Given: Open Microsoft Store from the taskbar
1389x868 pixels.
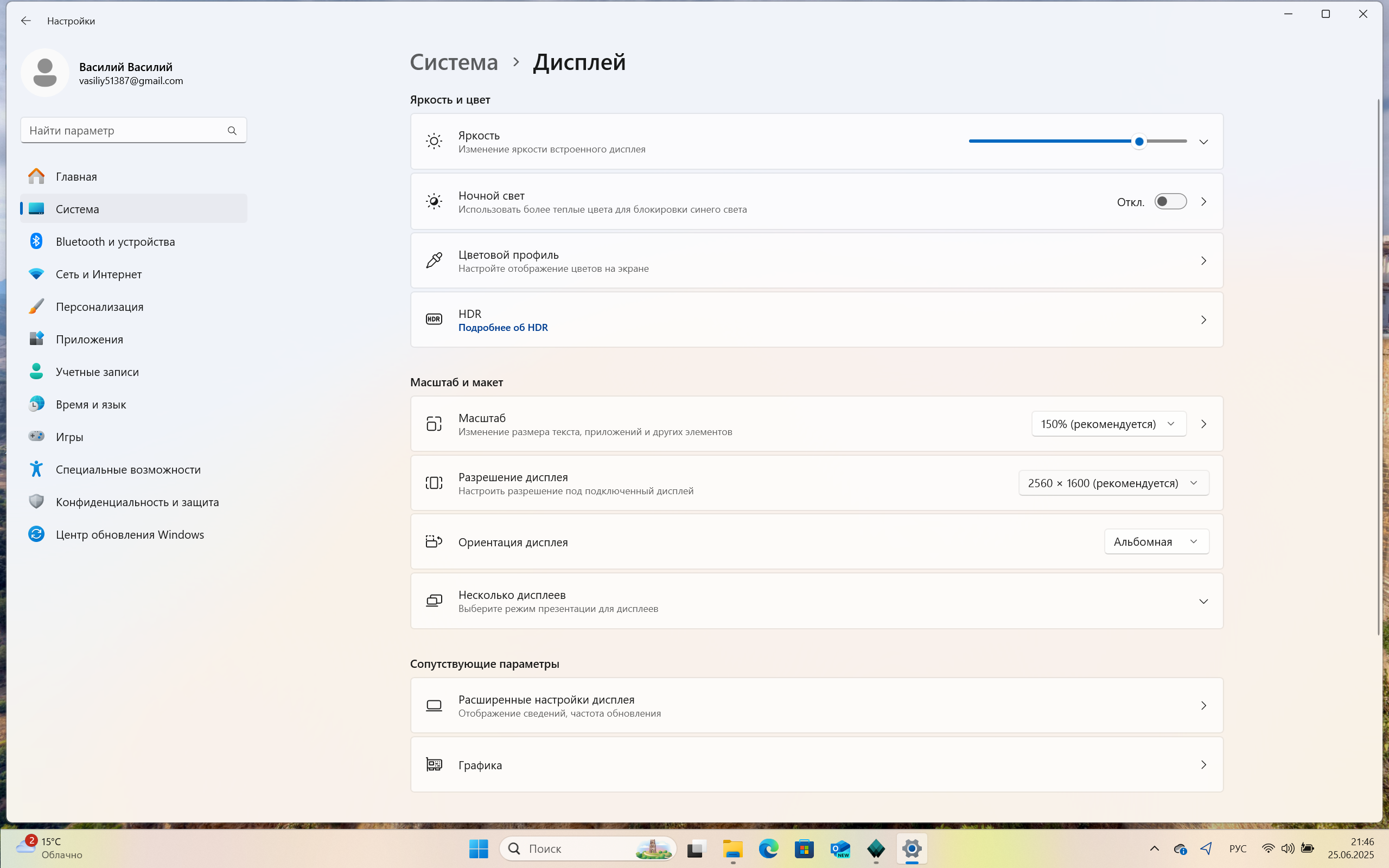Looking at the screenshot, I should [x=804, y=848].
